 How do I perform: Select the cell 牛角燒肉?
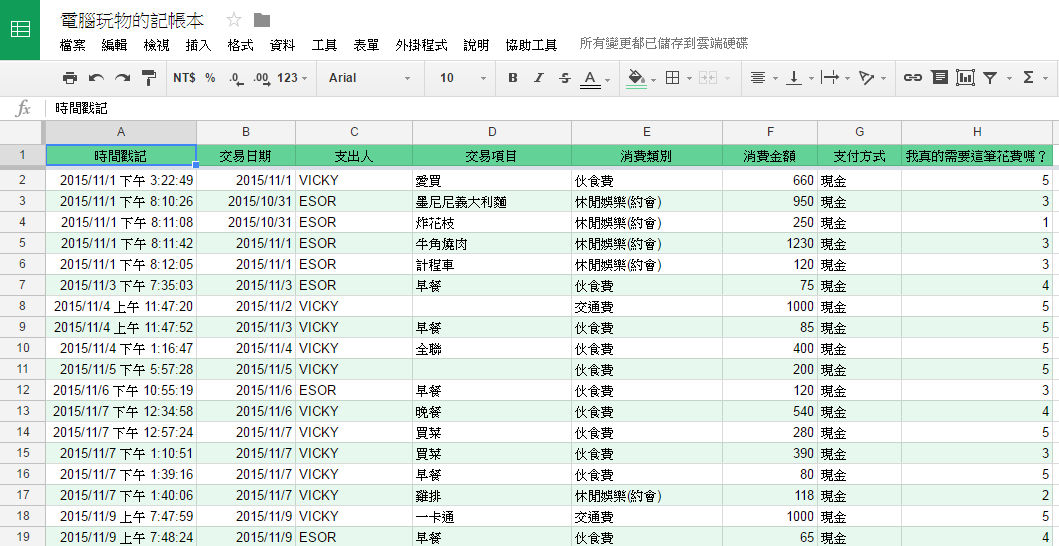[x=492, y=243]
